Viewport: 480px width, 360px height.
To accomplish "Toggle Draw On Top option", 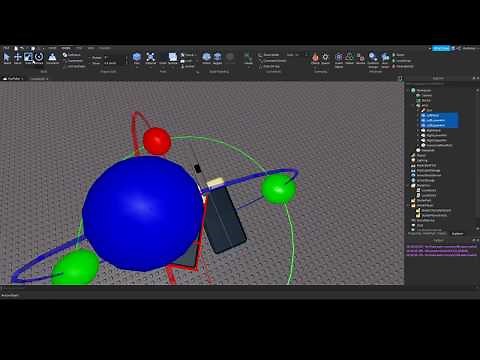I will [269, 66].
